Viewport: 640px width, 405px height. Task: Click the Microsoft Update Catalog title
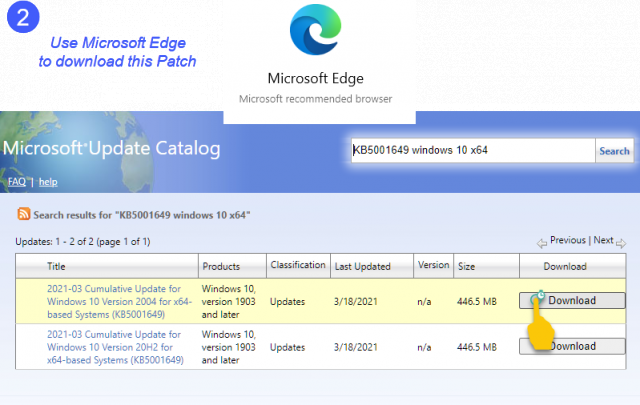pyautogui.click(x=112, y=150)
